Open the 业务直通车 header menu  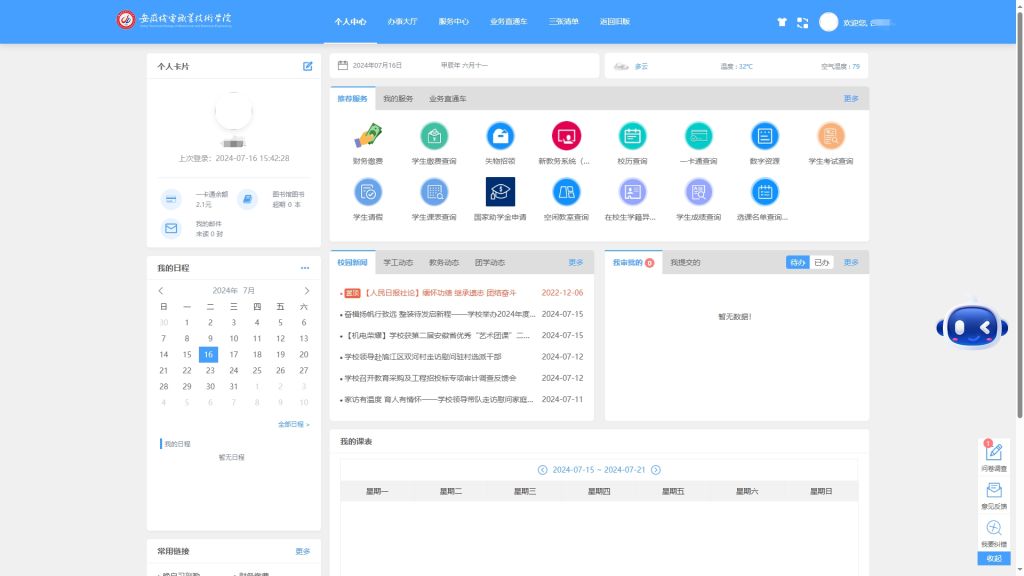coord(508,22)
